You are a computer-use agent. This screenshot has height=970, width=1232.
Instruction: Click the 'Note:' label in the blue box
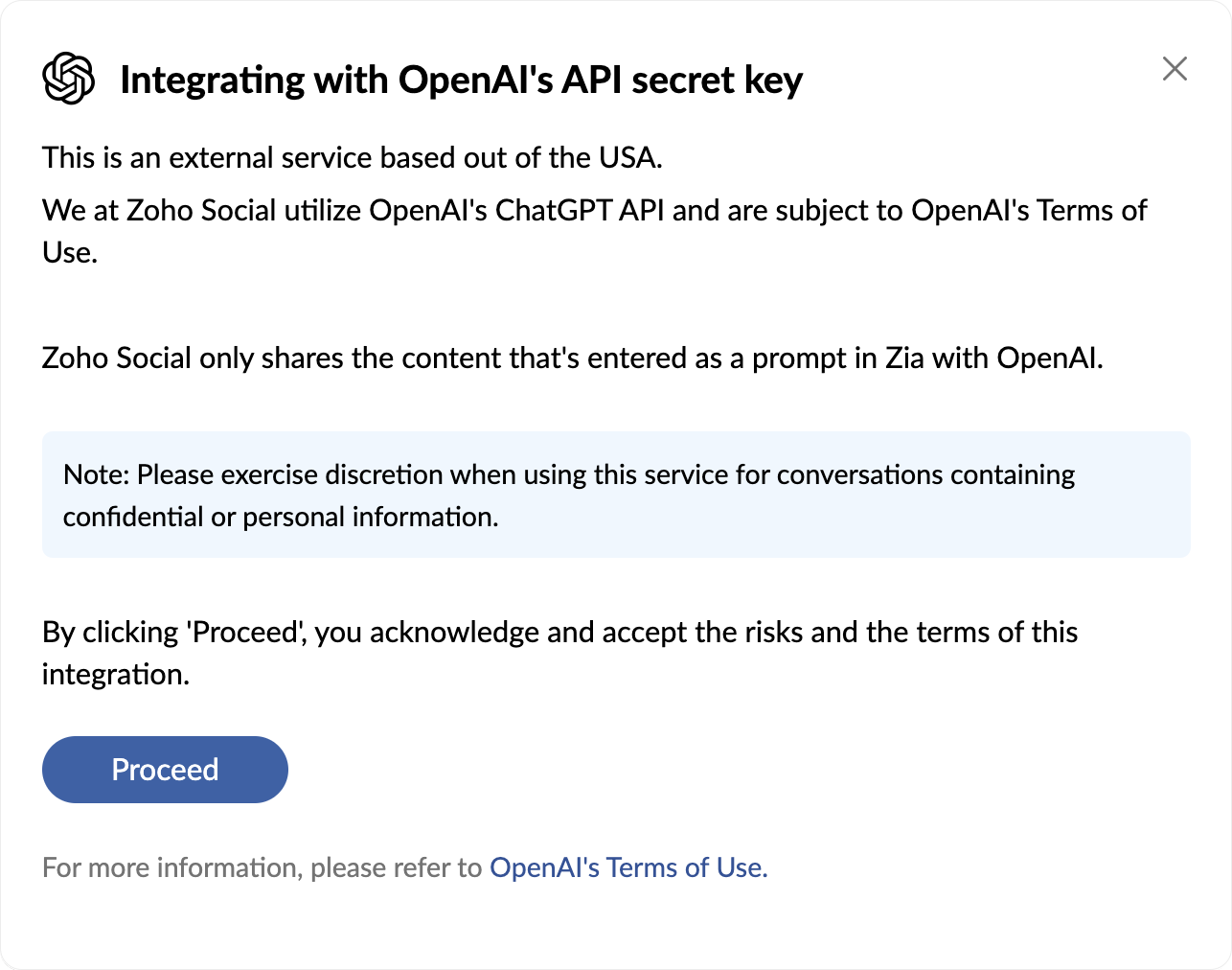pos(96,474)
